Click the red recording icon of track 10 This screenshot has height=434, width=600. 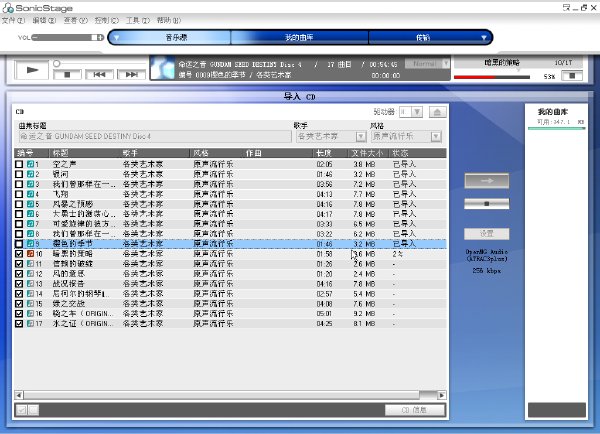point(31,254)
